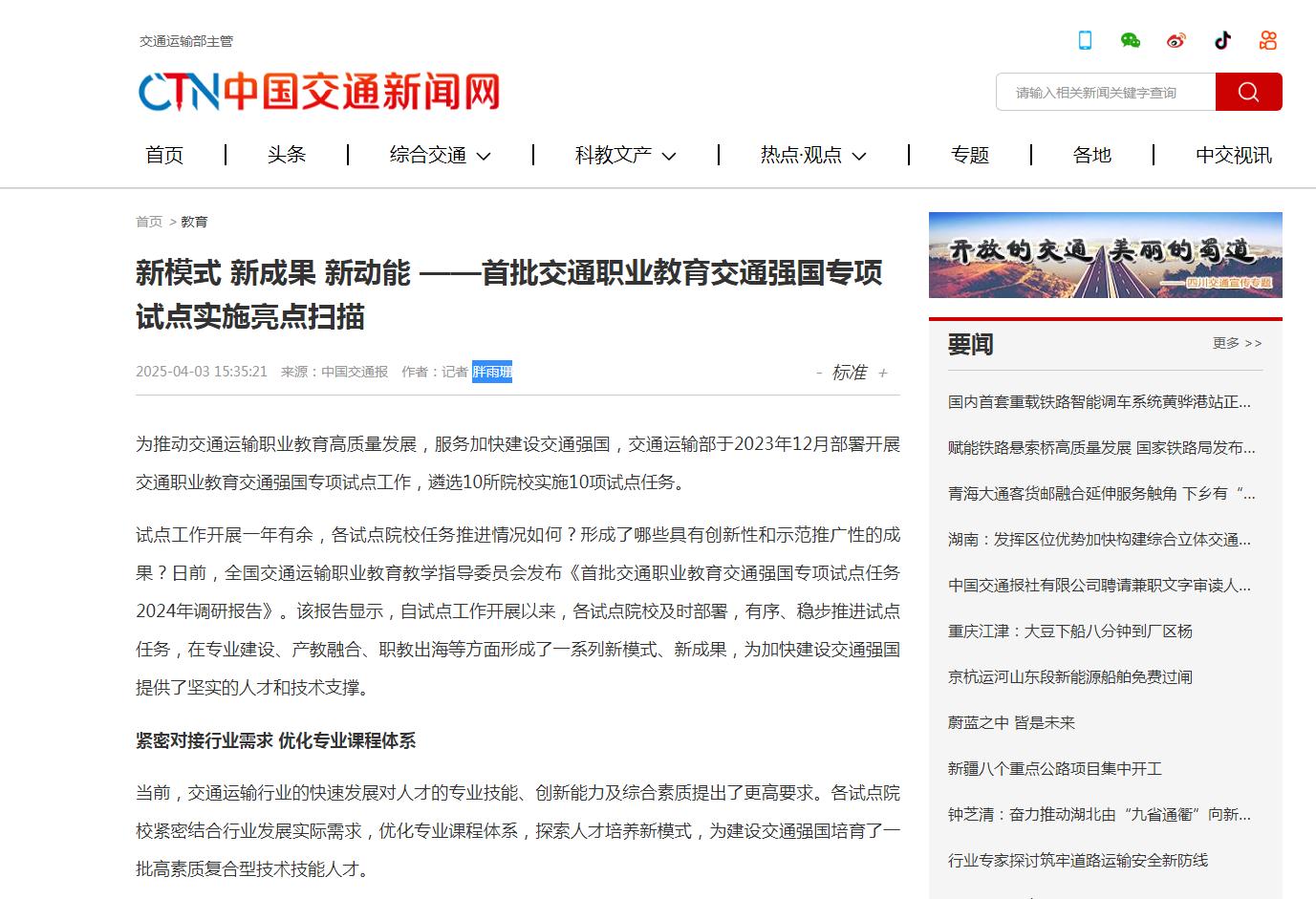Open the 各地 navigation item
This screenshot has width=1316, height=899.
pyautogui.click(x=1092, y=155)
